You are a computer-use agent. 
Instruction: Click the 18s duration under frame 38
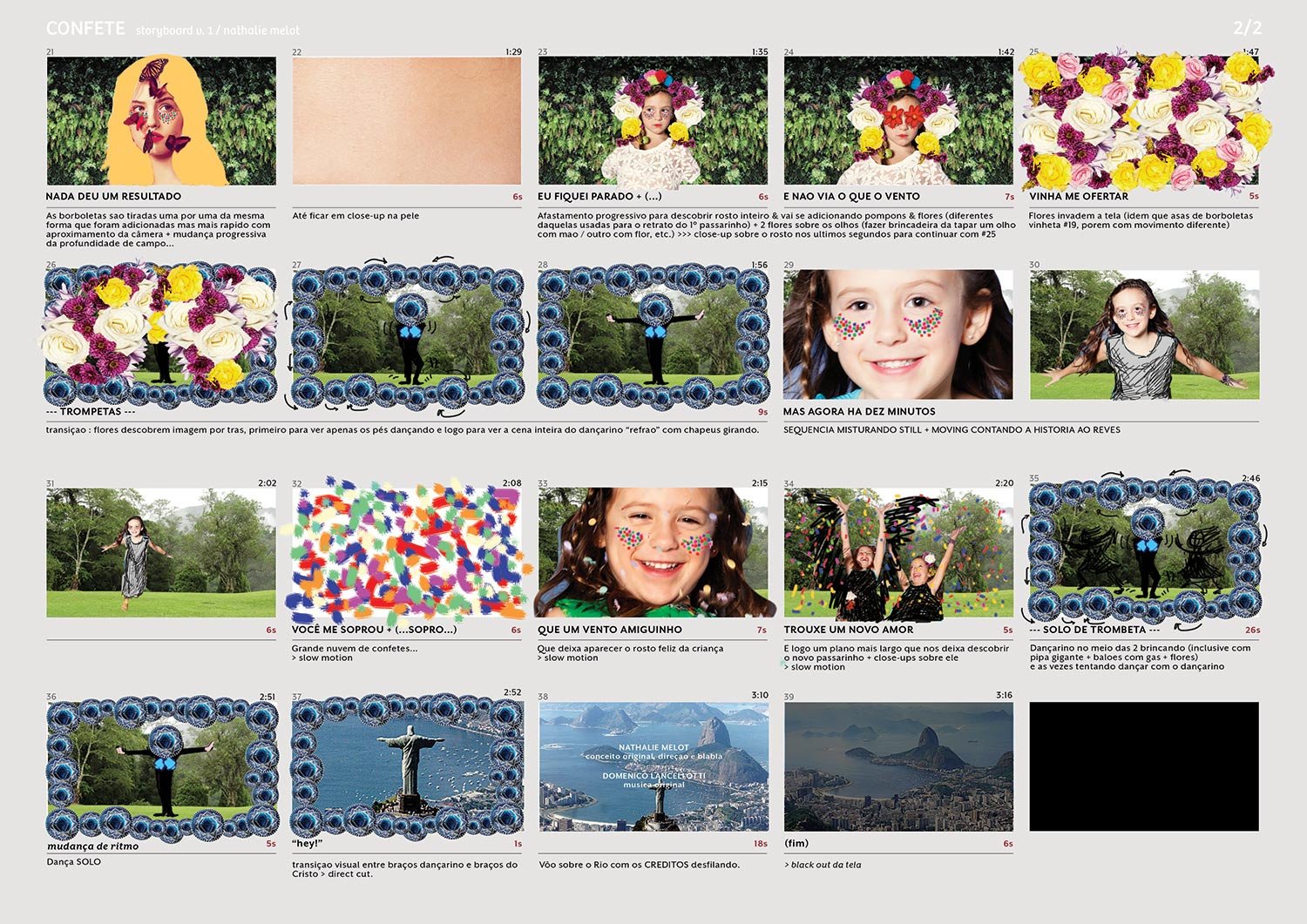coord(761,844)
